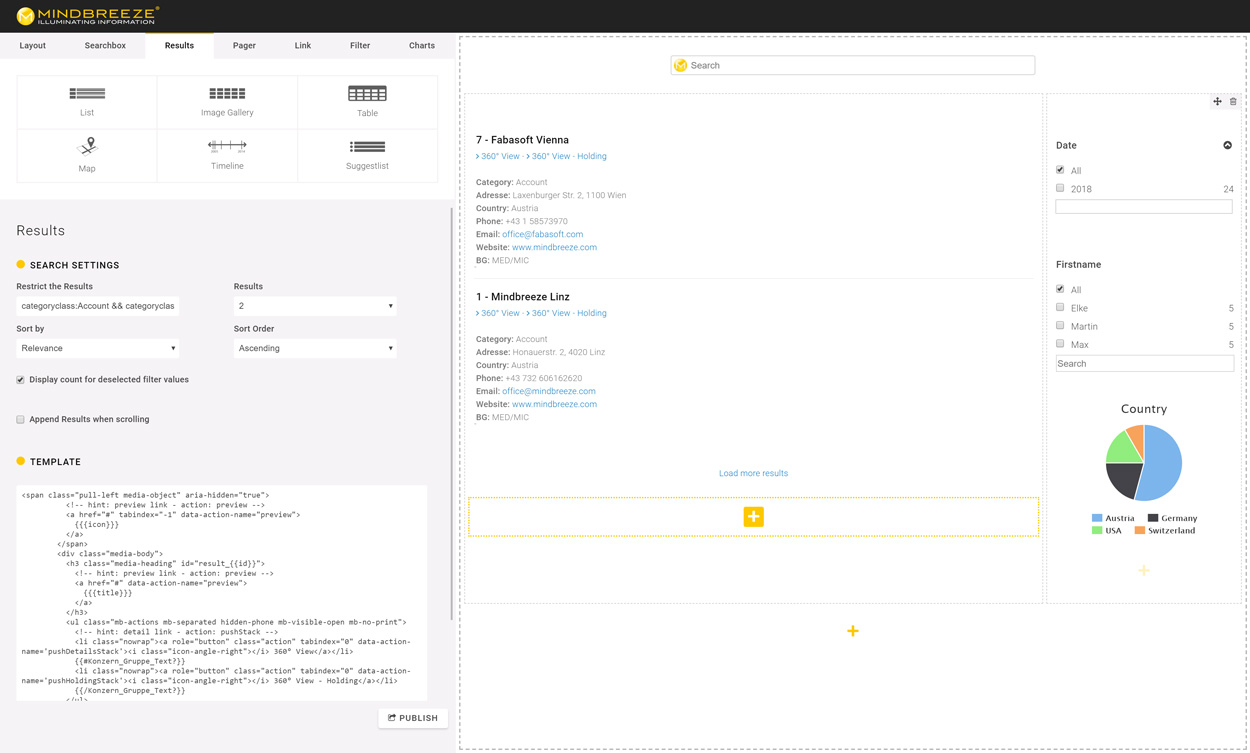The image size is (1250, 753).
Task: Select the Timeline layout icon
Action: tap(227, 146)
